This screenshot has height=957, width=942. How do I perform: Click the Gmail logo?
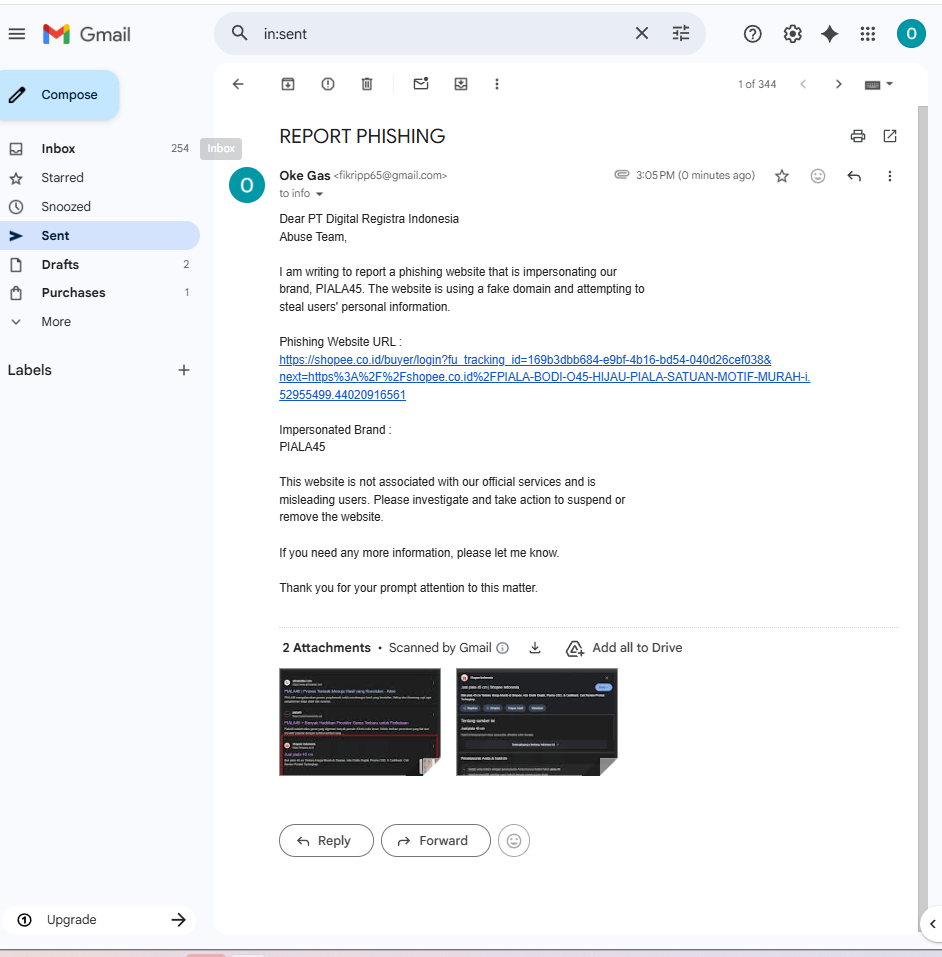point(87,34)
